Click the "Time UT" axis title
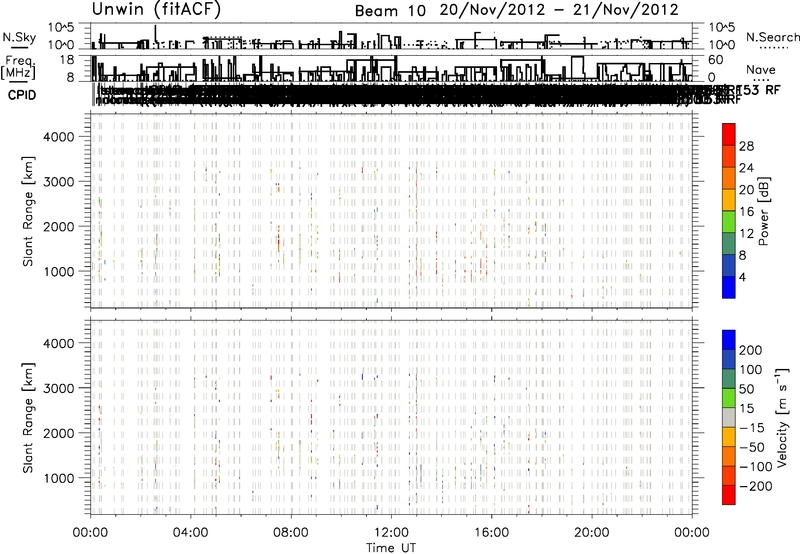 [391, 547]
